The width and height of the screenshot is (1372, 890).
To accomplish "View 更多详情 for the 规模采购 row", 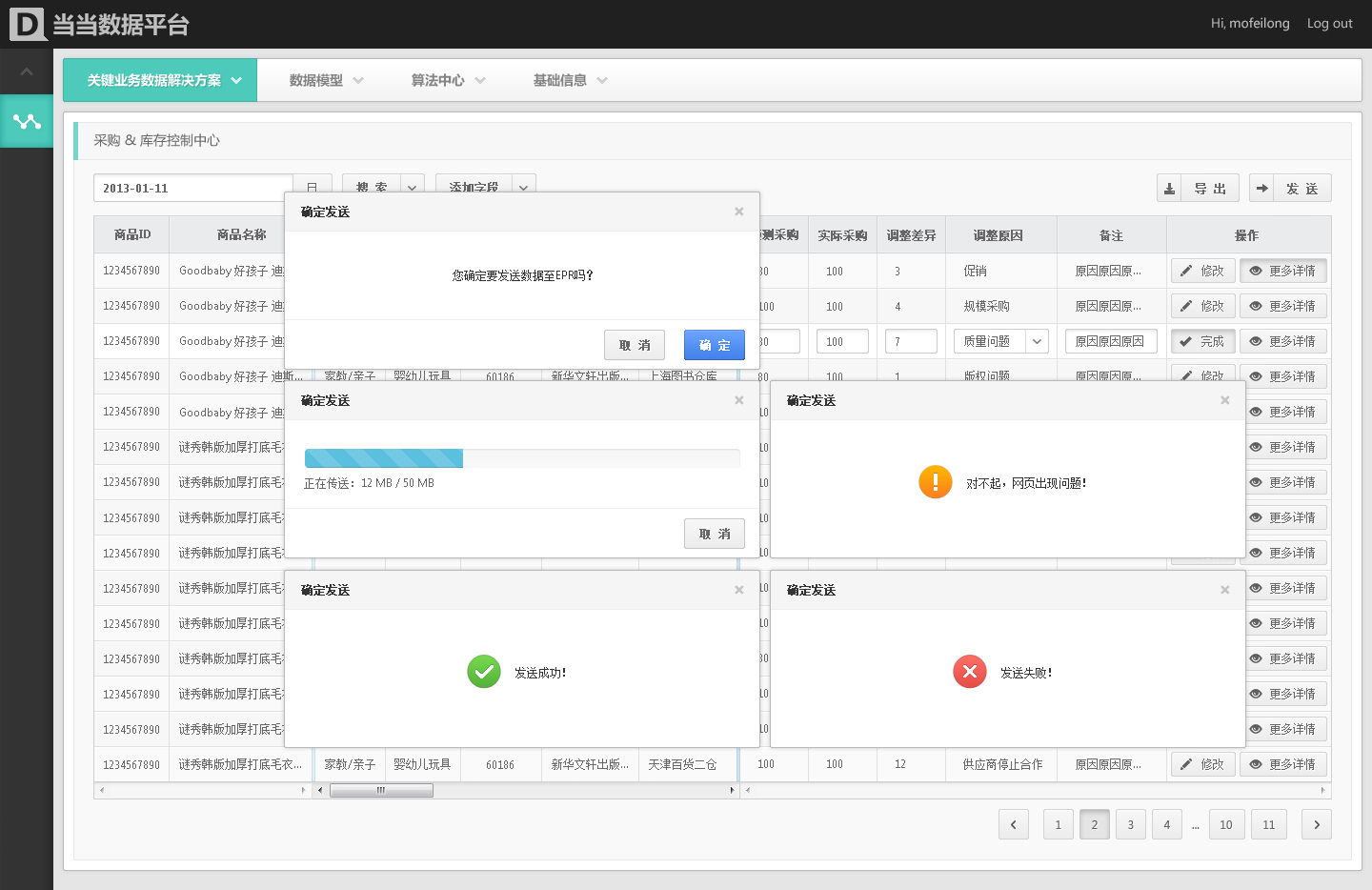I will click(x=1283, y=306).
